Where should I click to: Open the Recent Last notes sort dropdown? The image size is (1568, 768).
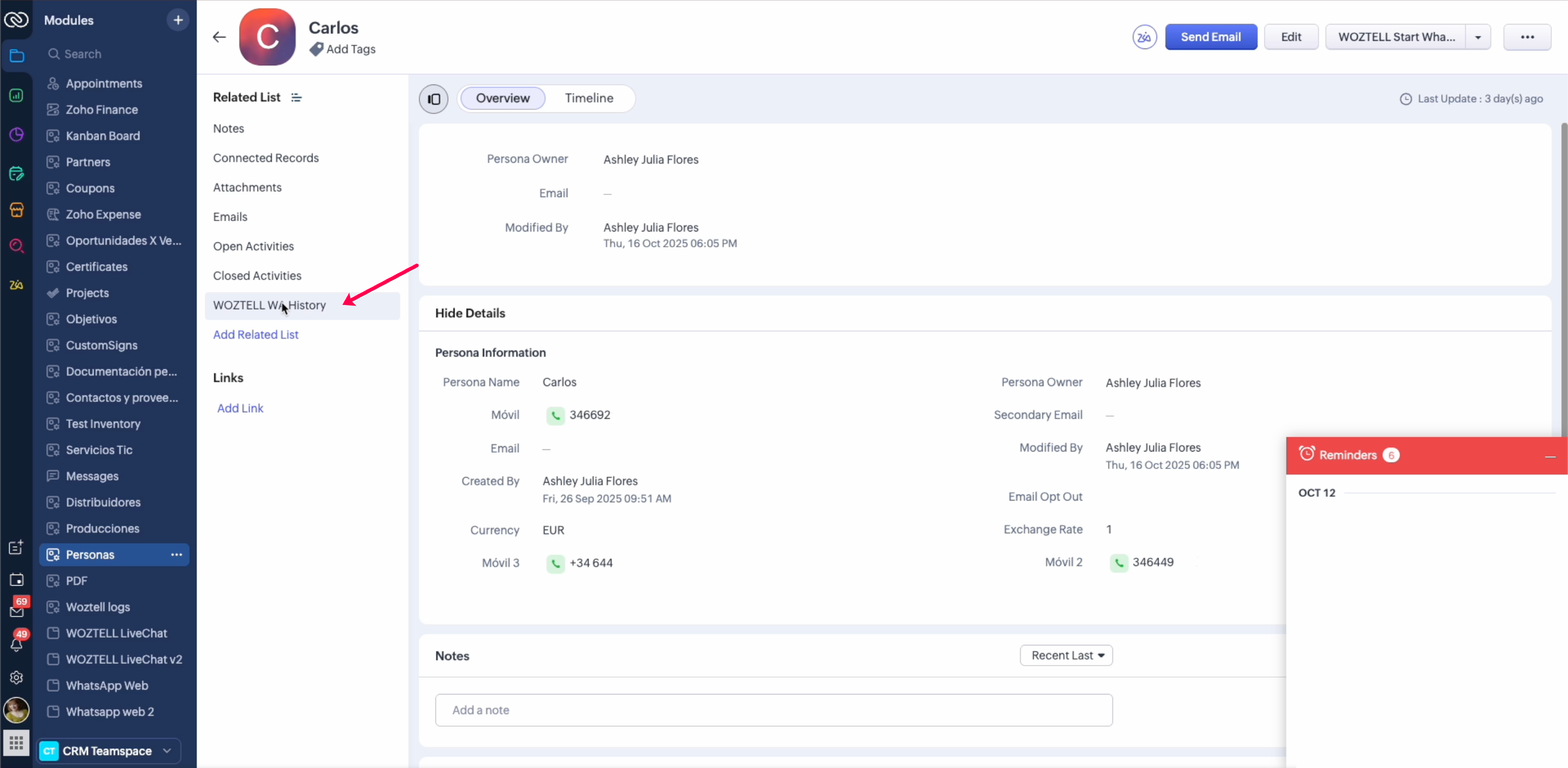click(x=1066, y=655)
